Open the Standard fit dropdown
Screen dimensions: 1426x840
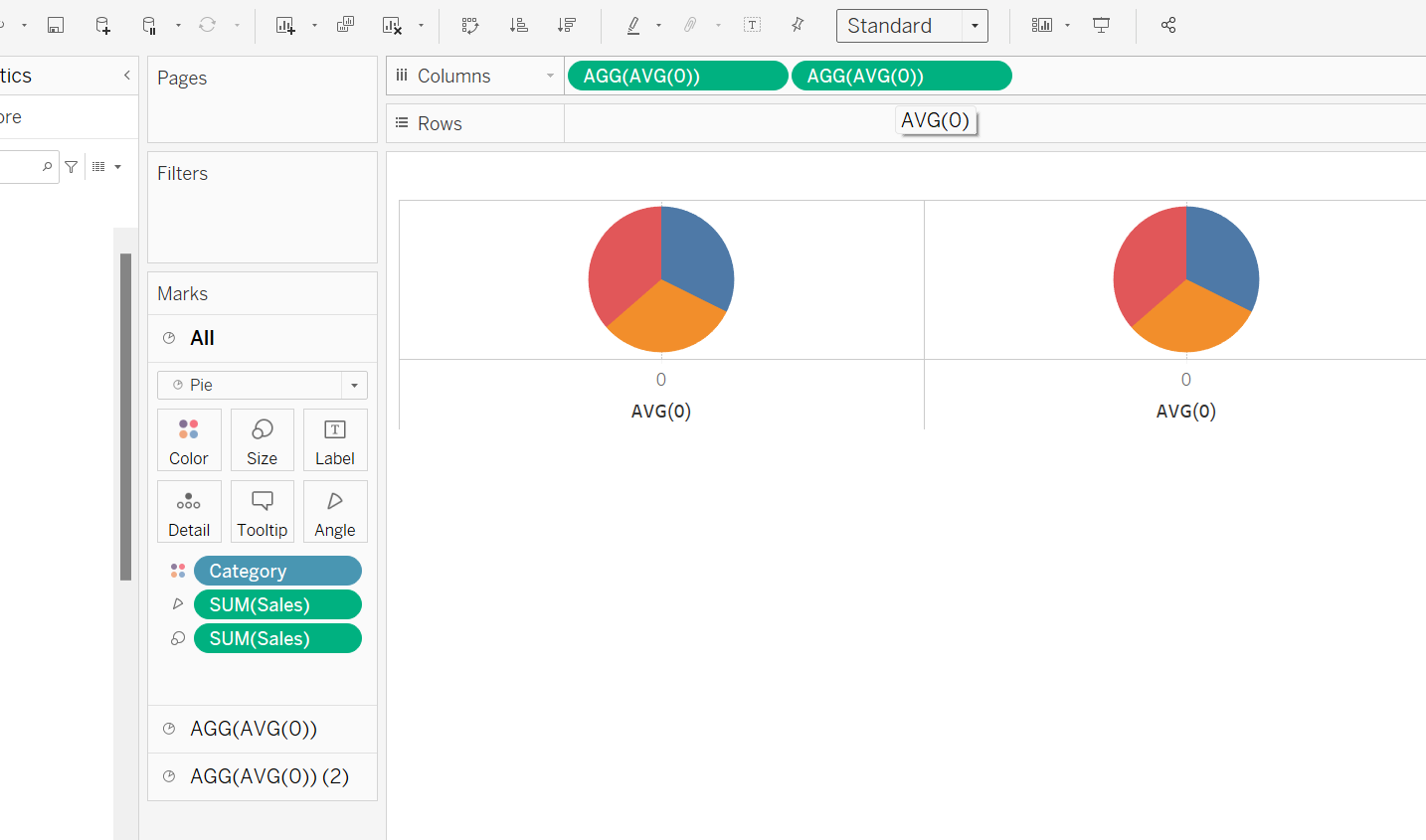coord(973,25)
